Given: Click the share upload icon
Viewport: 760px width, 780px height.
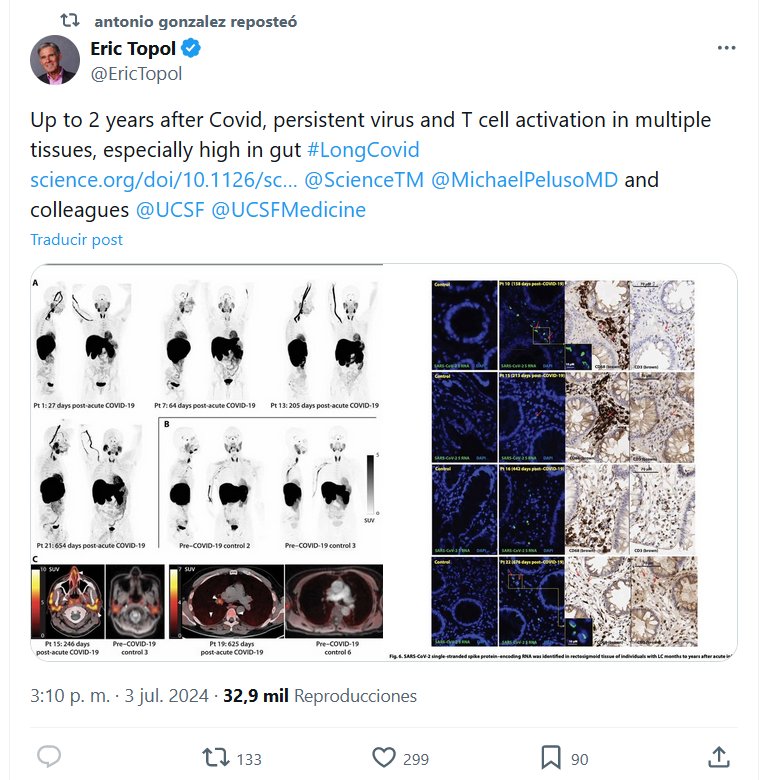Looking at the screenshot, I should pos(717,757).
